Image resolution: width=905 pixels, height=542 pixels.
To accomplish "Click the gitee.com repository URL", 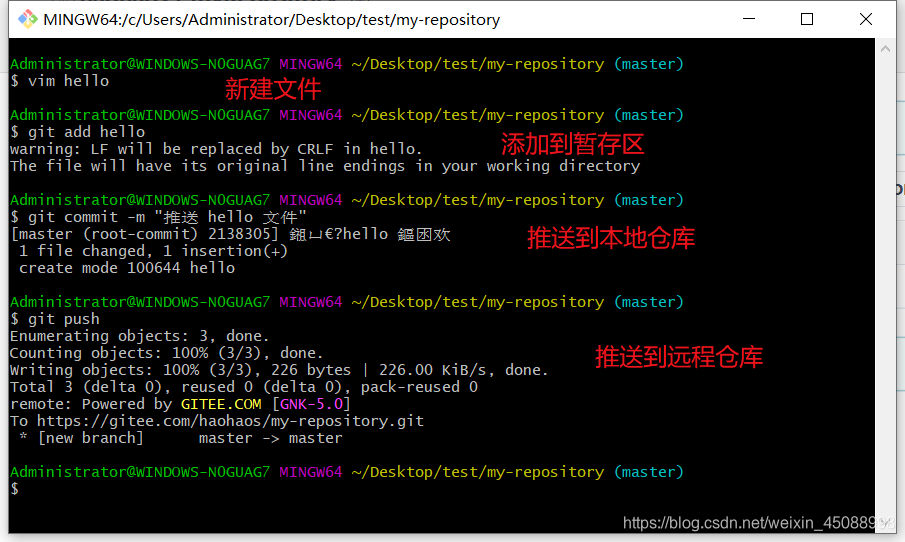I will [230, 421].
